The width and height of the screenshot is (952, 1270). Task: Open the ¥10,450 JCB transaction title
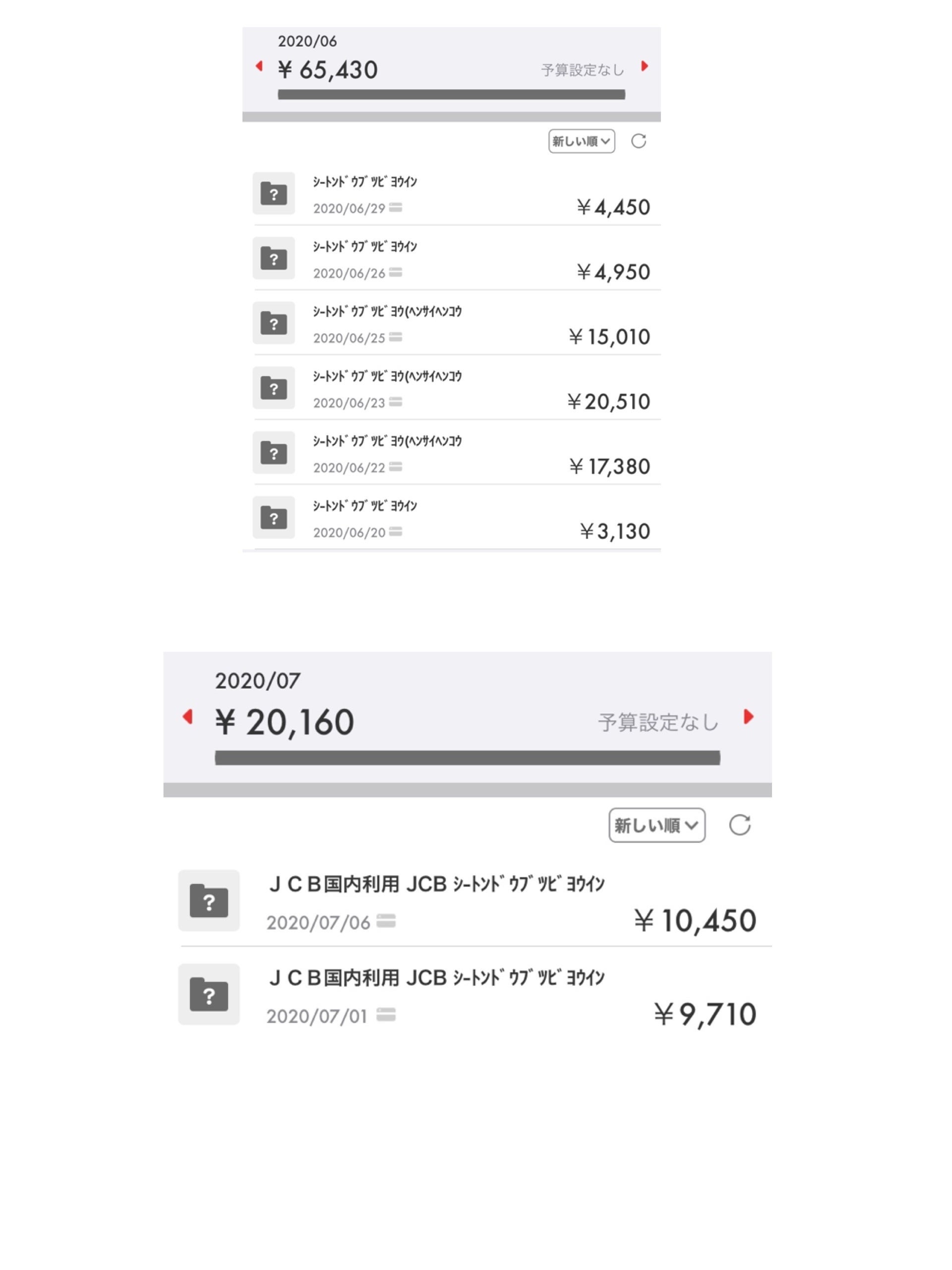[436, 884]
